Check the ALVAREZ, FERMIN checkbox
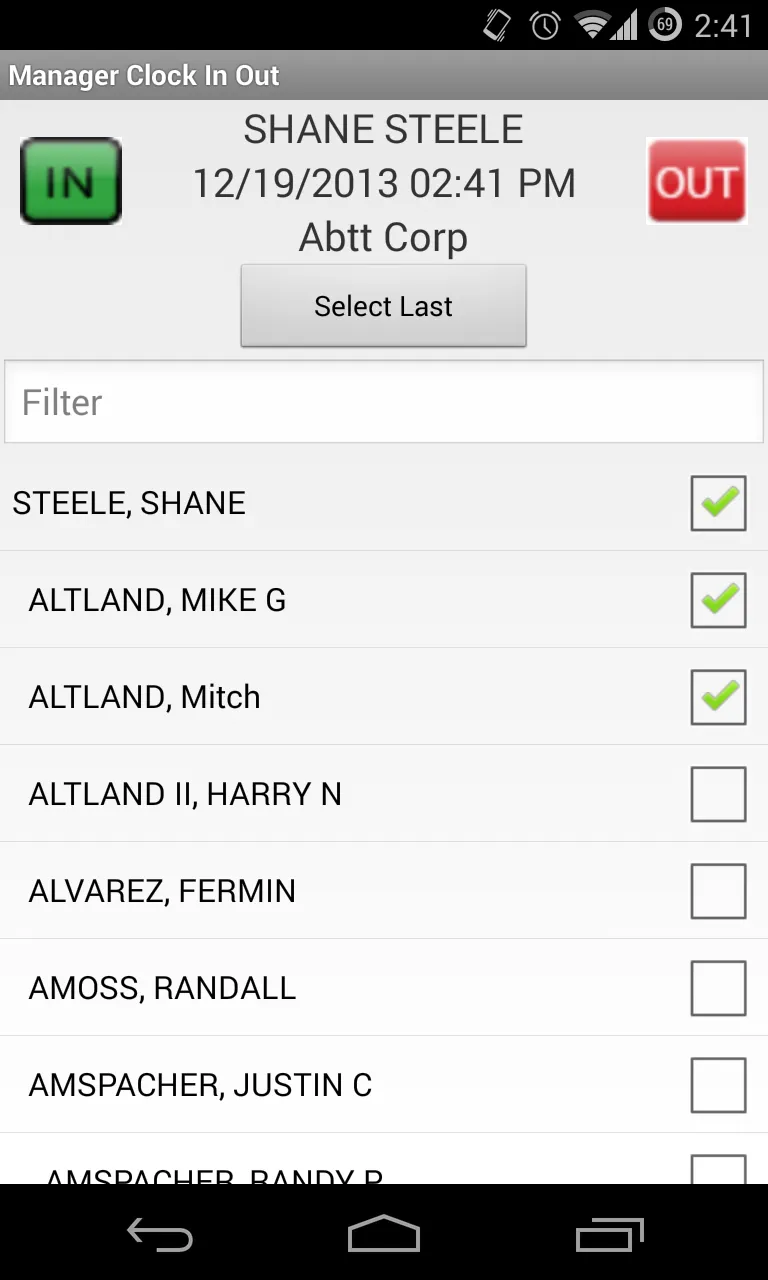Image resolution: width=768 pixels, height=1280 pixels. click(x=718, y=891)
